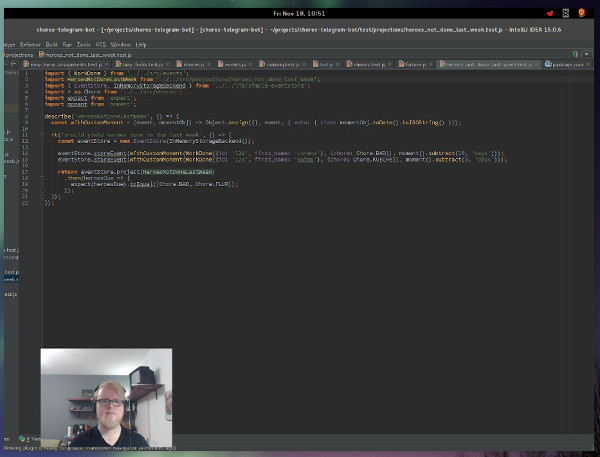Click the red tray icon in top bar
The height and width of the screenshot is (457, 600).
pos(550,13)
